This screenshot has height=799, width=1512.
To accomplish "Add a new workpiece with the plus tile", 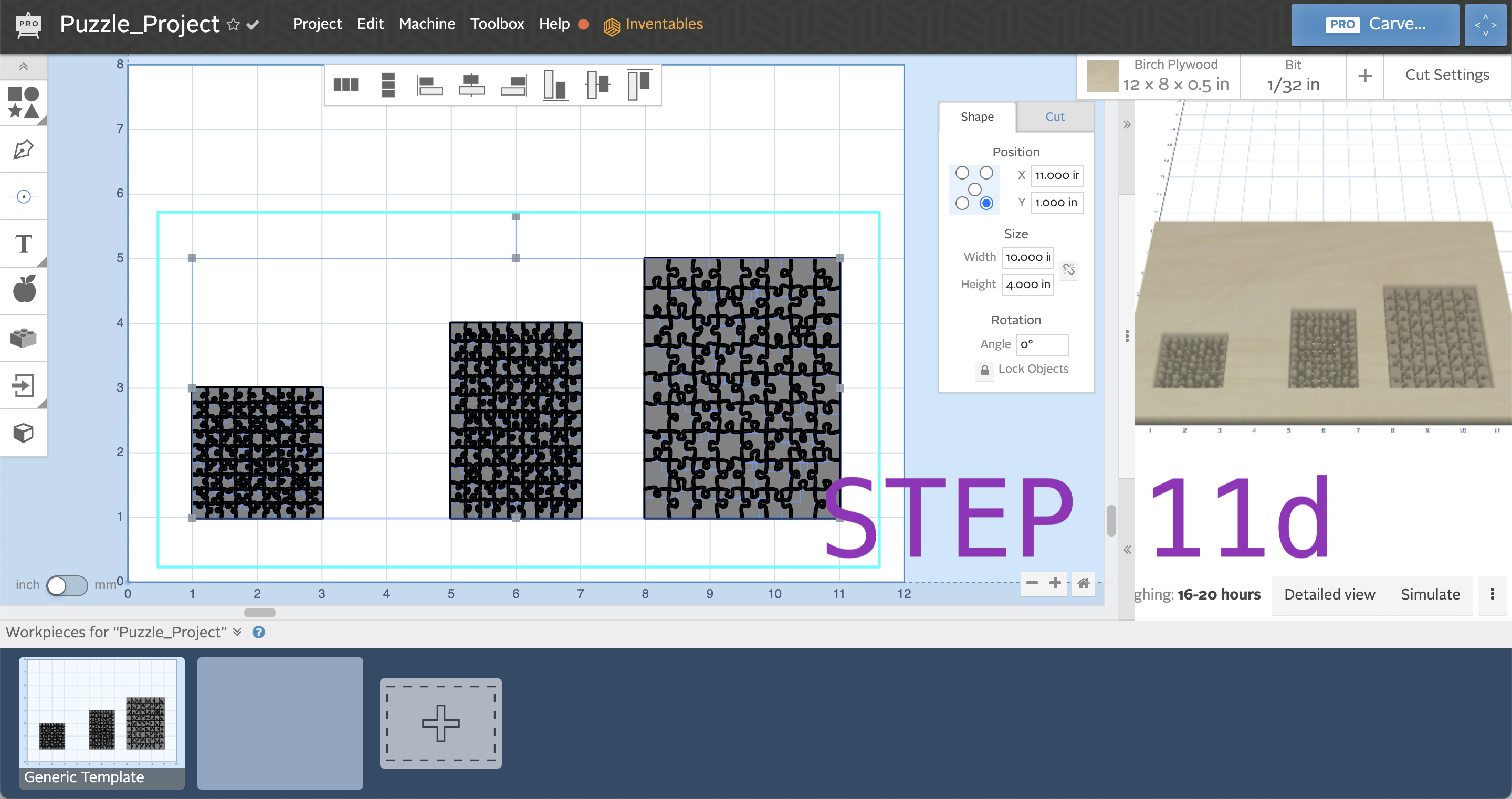I will click(x=441, y=723).
